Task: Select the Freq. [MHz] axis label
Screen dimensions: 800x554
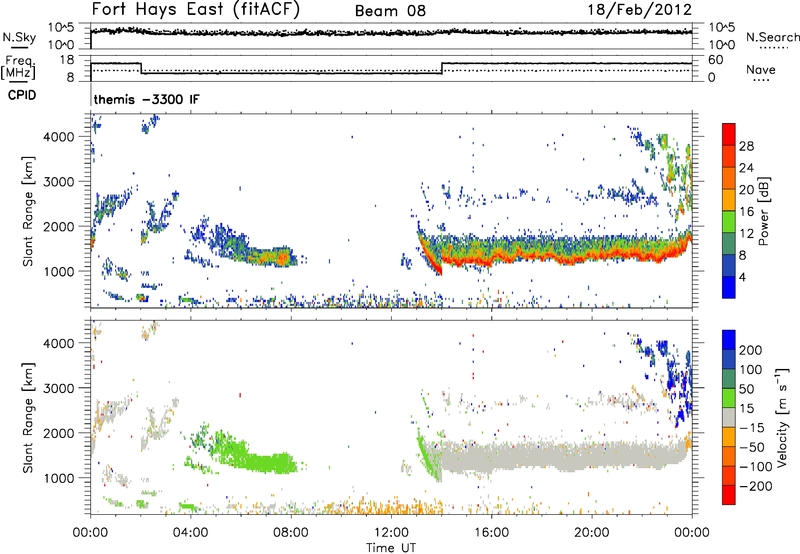Action: point(18,68)
